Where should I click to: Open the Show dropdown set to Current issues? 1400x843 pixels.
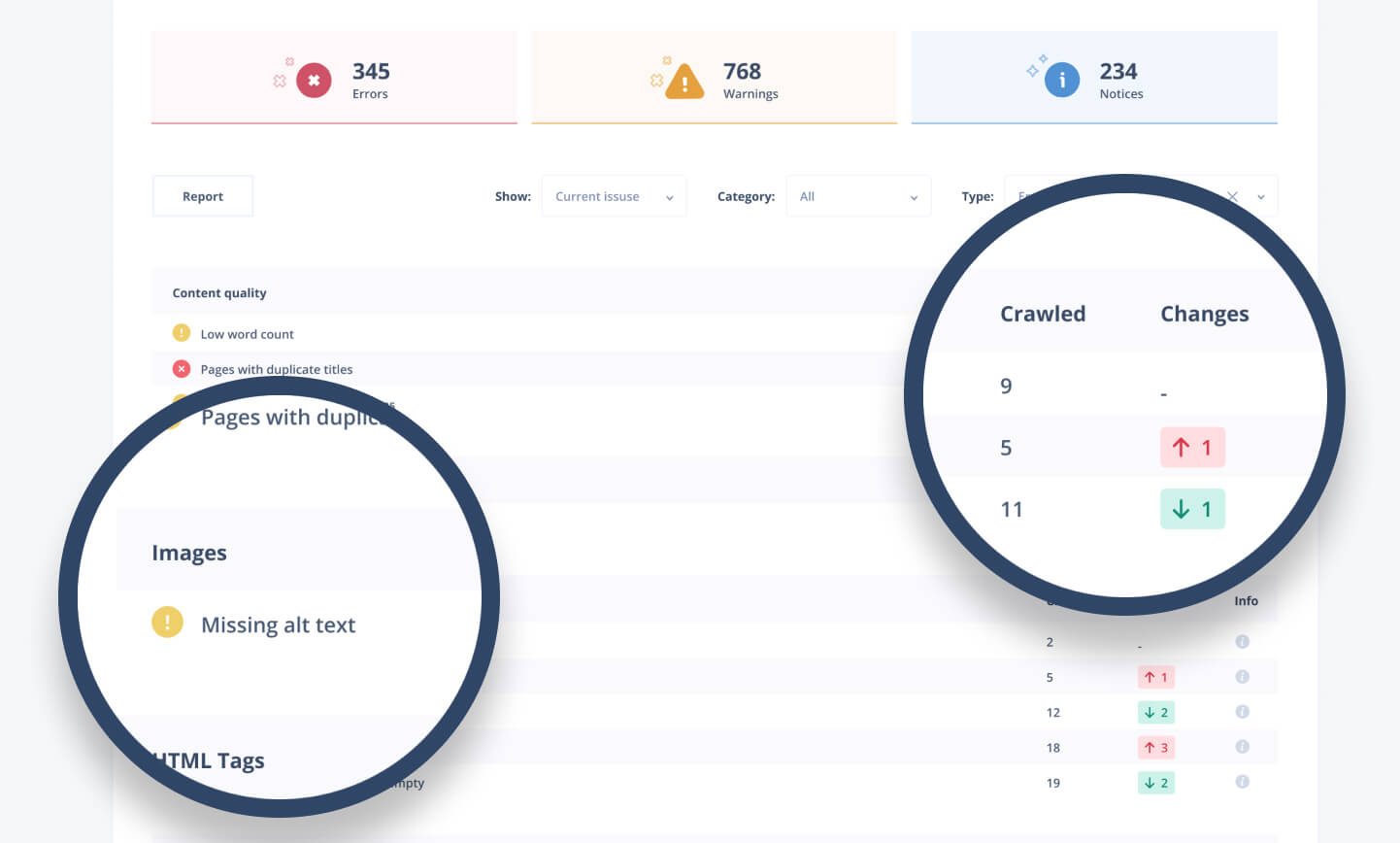pyautogui.click(x=614, y=196)
